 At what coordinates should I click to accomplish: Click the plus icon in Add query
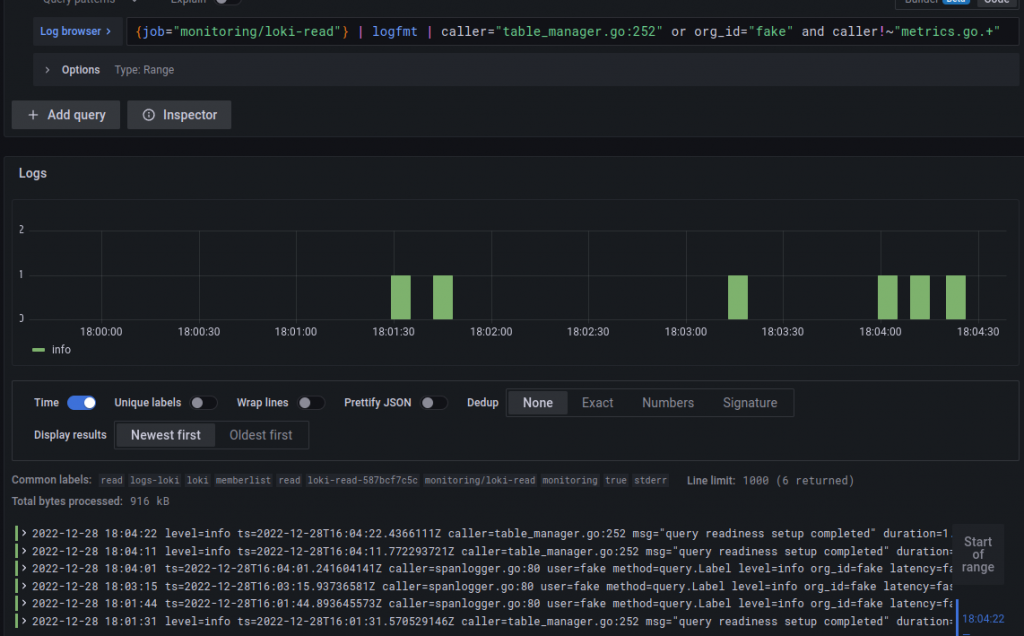[31, 115]
